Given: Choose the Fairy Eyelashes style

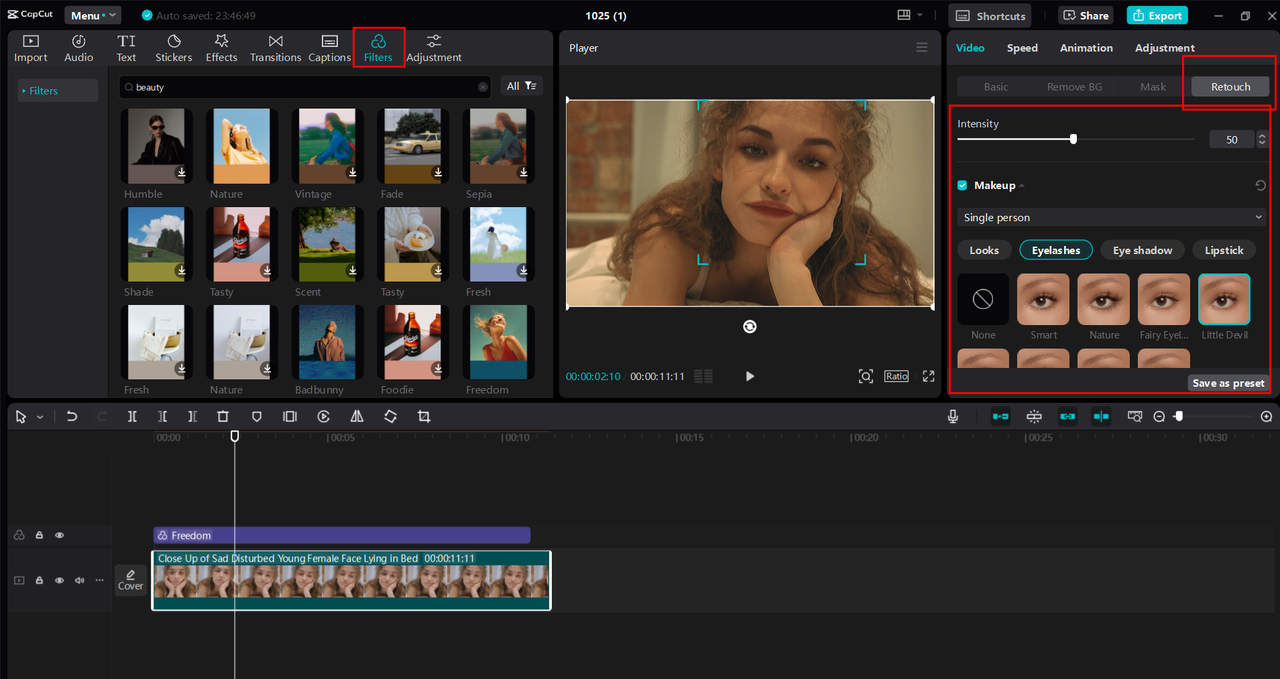Looking at the screenshot, I should pyautogui.click(x=1164, y=300).
